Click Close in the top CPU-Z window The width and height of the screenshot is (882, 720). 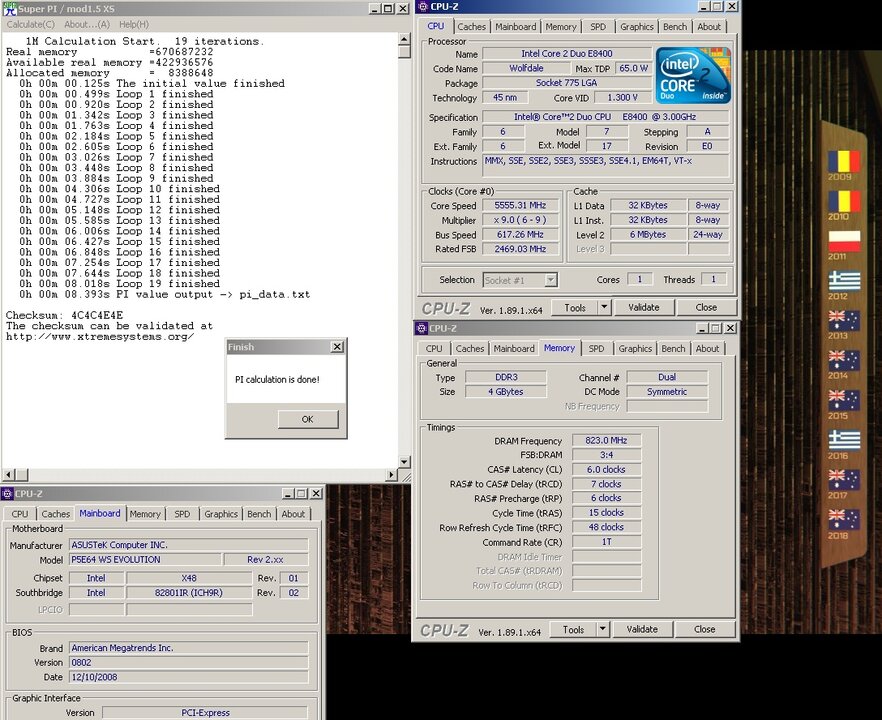pyautogui.click(x=706, y=307)
